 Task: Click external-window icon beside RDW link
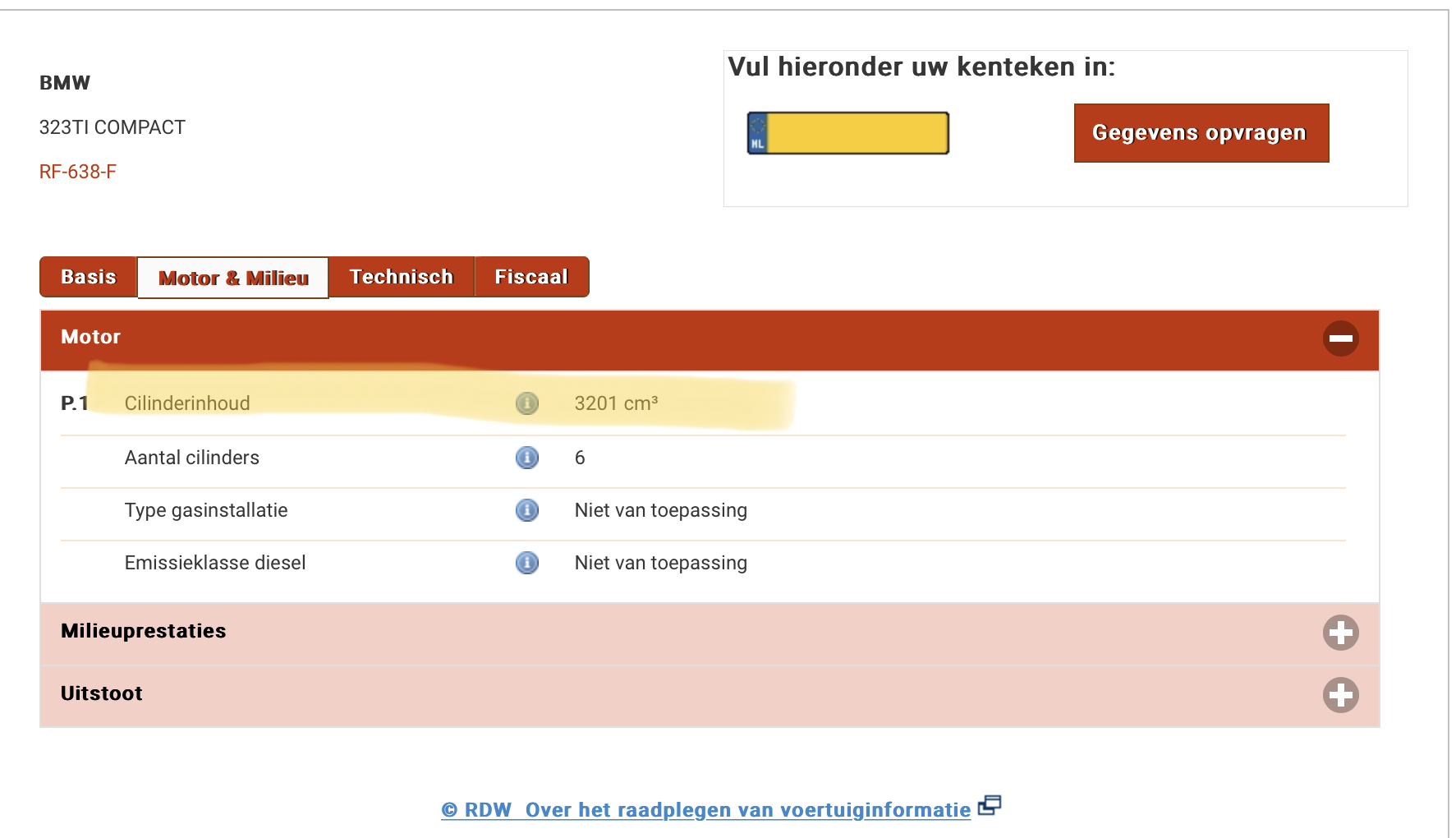tap(990, 805)
